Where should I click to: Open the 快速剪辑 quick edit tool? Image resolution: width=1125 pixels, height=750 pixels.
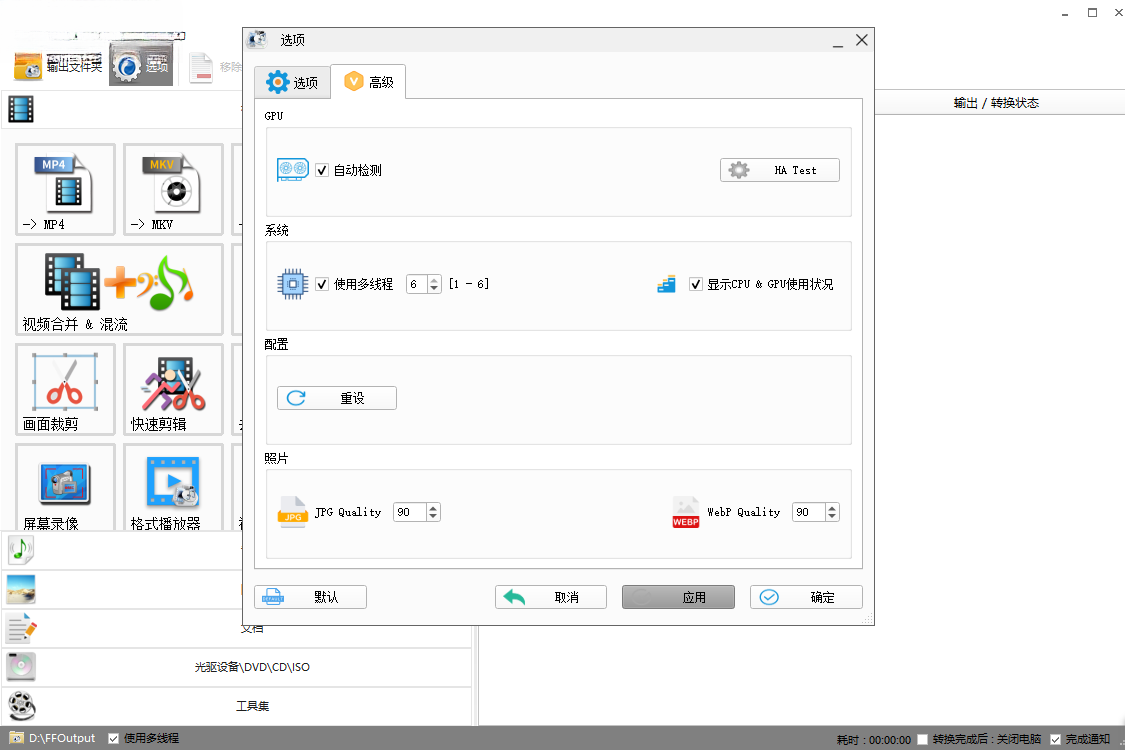coord(173,389)
